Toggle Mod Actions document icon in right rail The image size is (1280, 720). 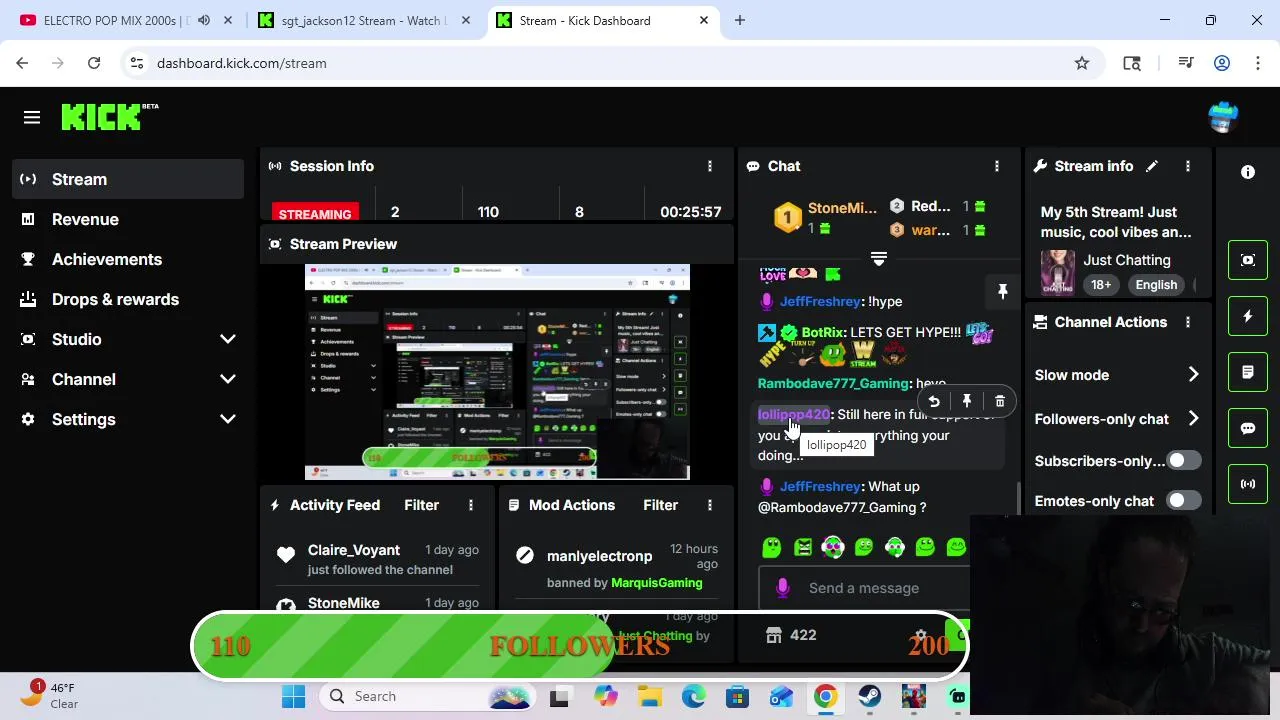(x=1248, y=372)
